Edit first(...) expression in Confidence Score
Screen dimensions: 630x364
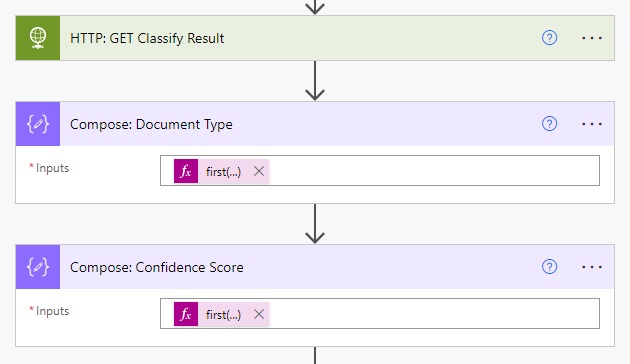[223, 315]
